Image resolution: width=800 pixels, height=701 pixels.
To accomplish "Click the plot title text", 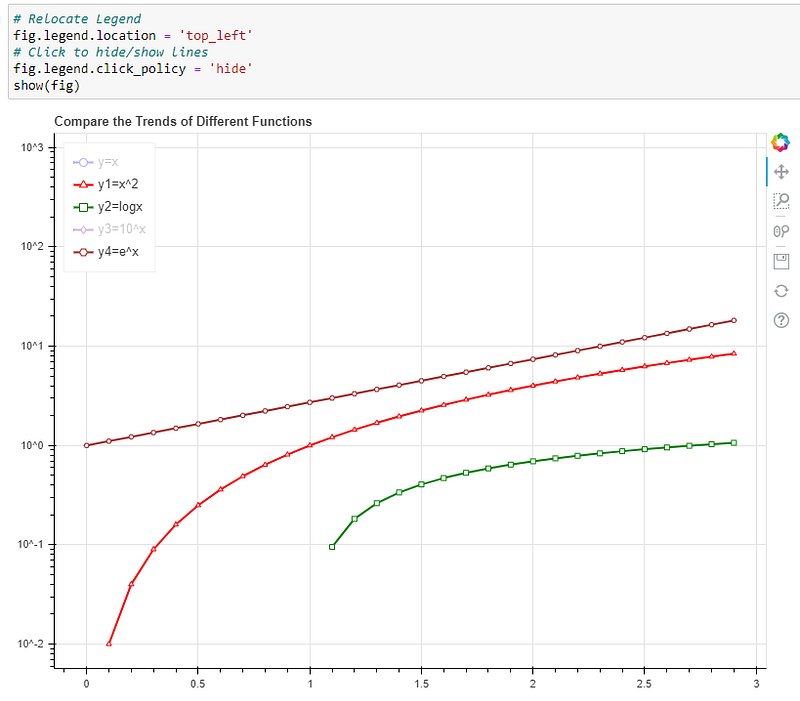I will pos(183,121).
